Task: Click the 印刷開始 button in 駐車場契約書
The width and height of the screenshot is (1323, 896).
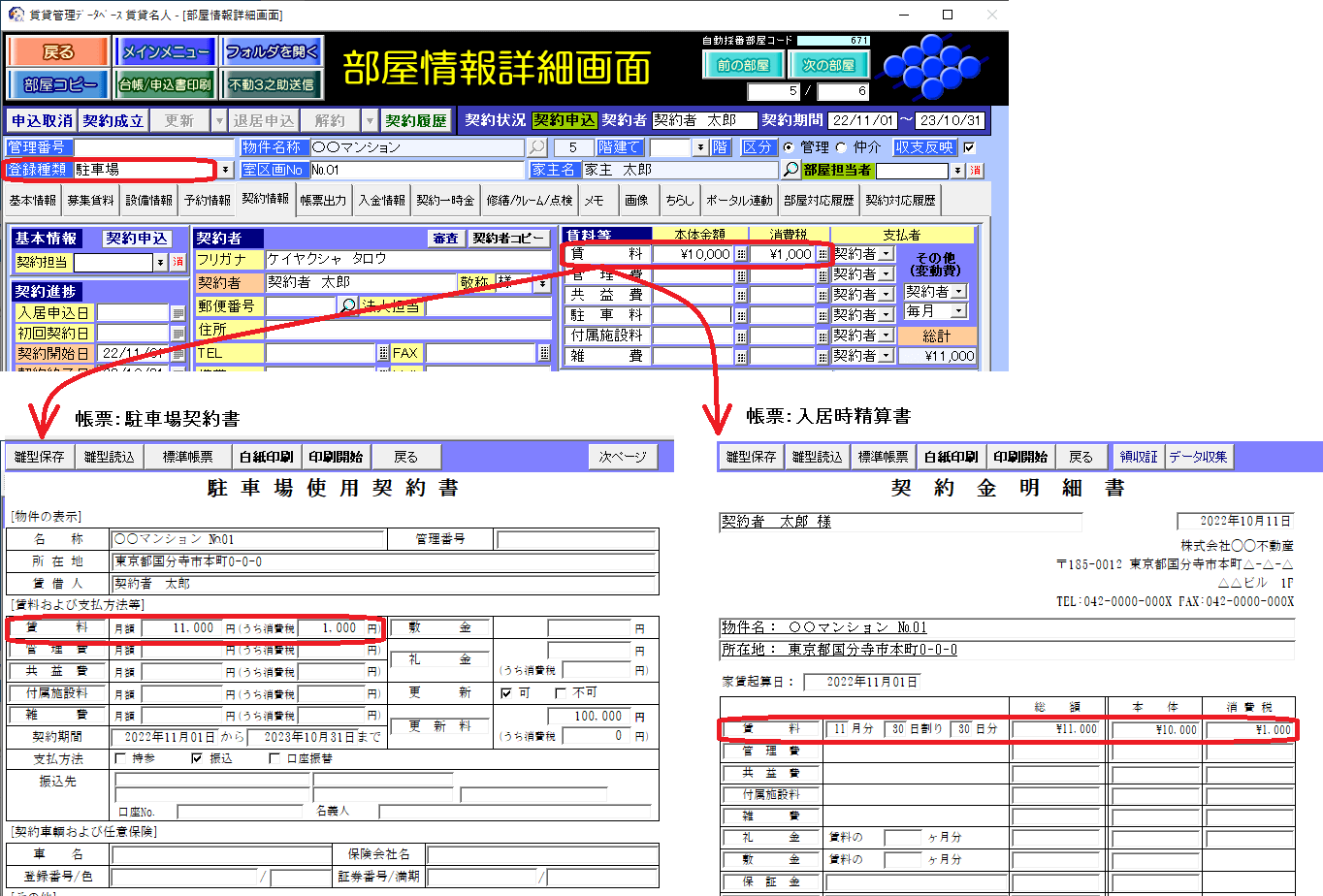Action: click(x=336, y=457)
